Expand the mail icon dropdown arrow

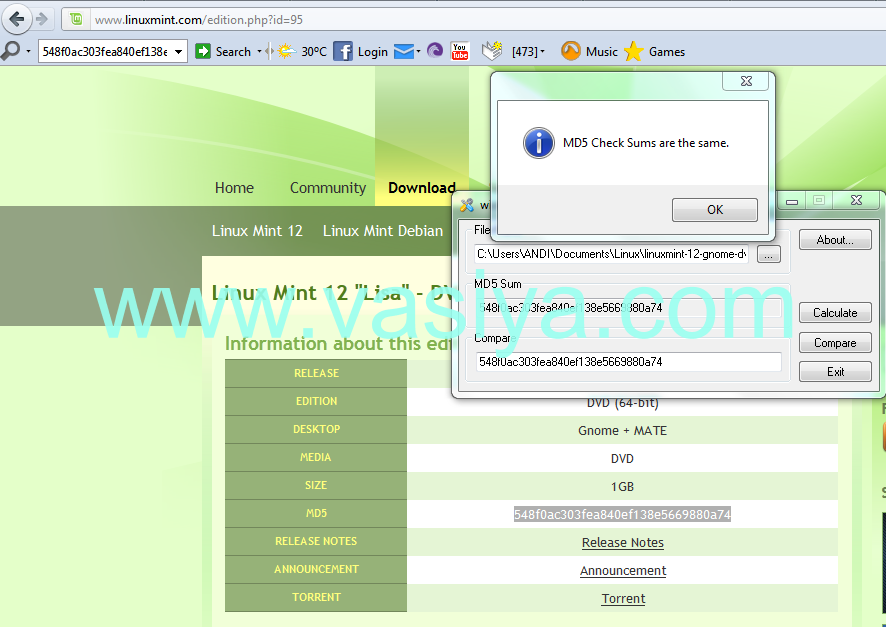point(418,51)
